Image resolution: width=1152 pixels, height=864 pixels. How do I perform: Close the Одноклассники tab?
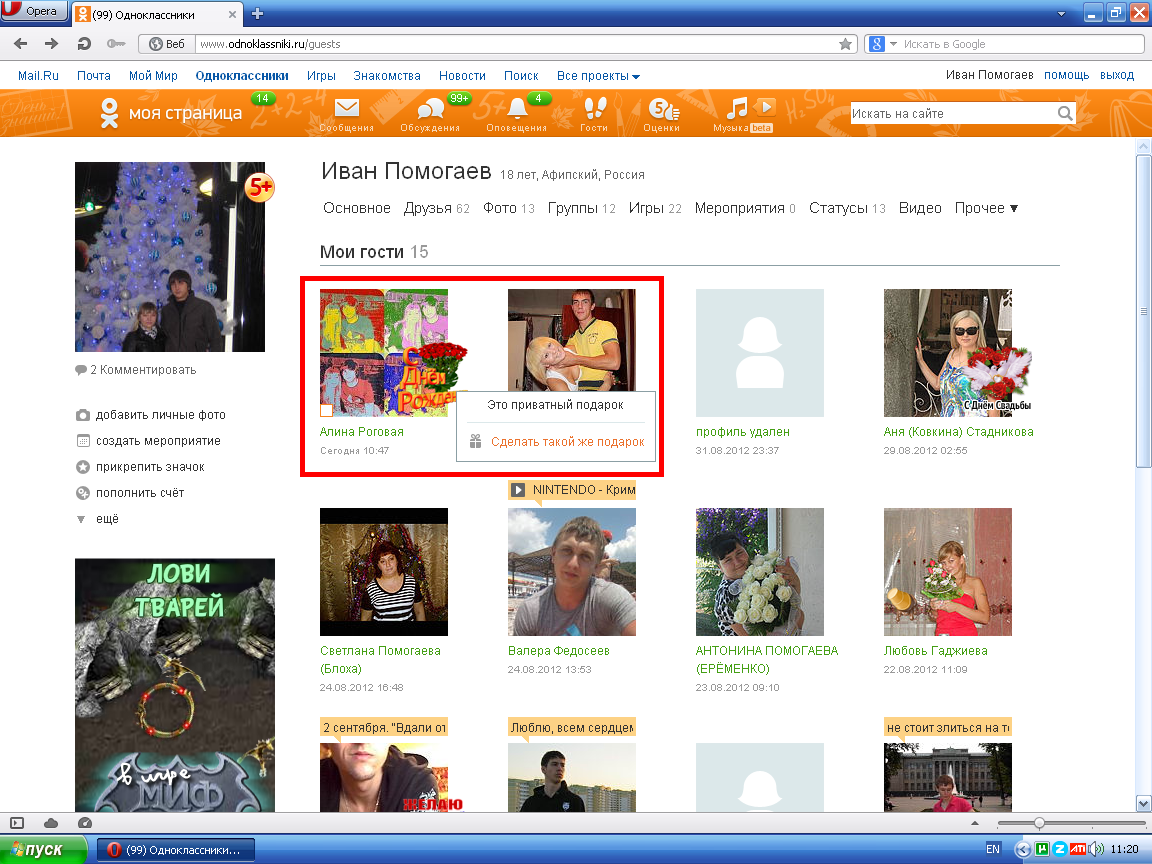232,14
